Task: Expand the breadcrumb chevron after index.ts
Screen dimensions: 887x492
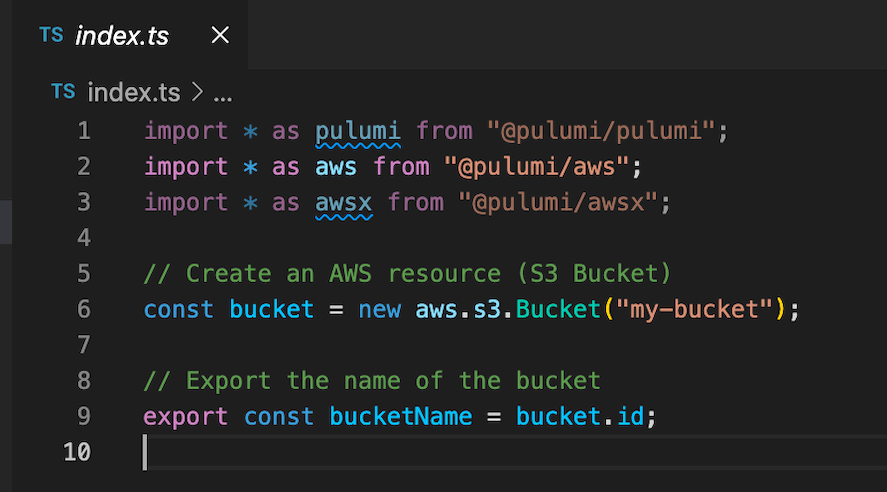Action: pos(197,92)
